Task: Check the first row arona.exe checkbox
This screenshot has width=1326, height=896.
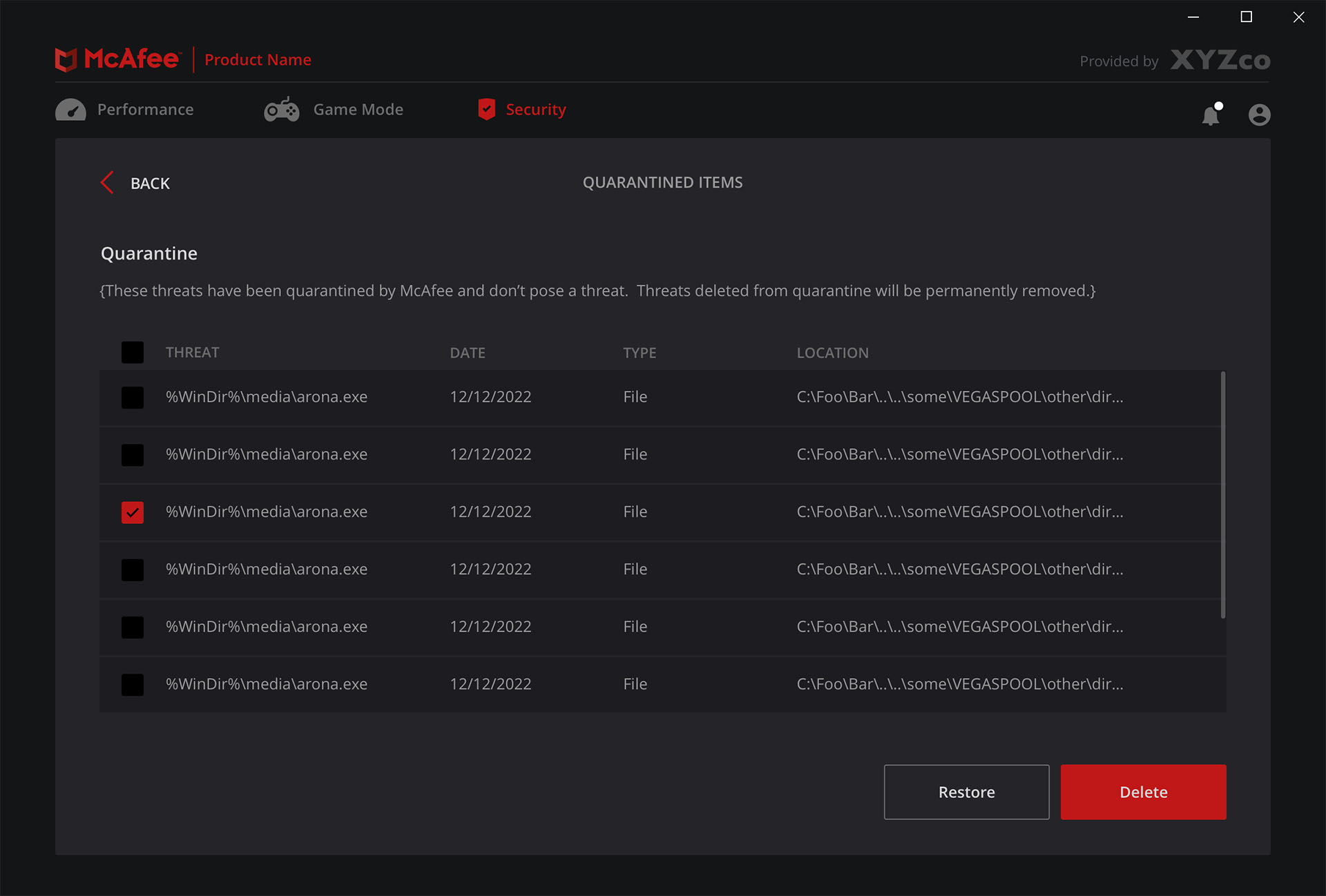Action: point(133,398)
